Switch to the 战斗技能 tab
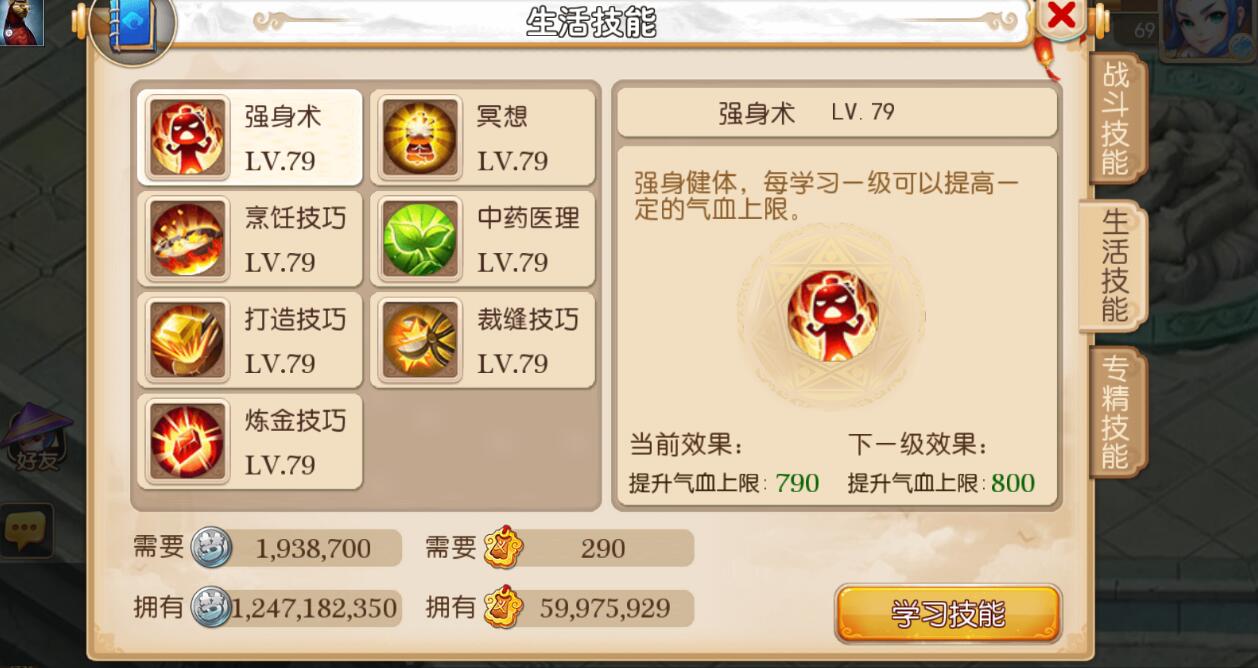This screenshot has width=1258, height=668. [x=1114, y=118]
